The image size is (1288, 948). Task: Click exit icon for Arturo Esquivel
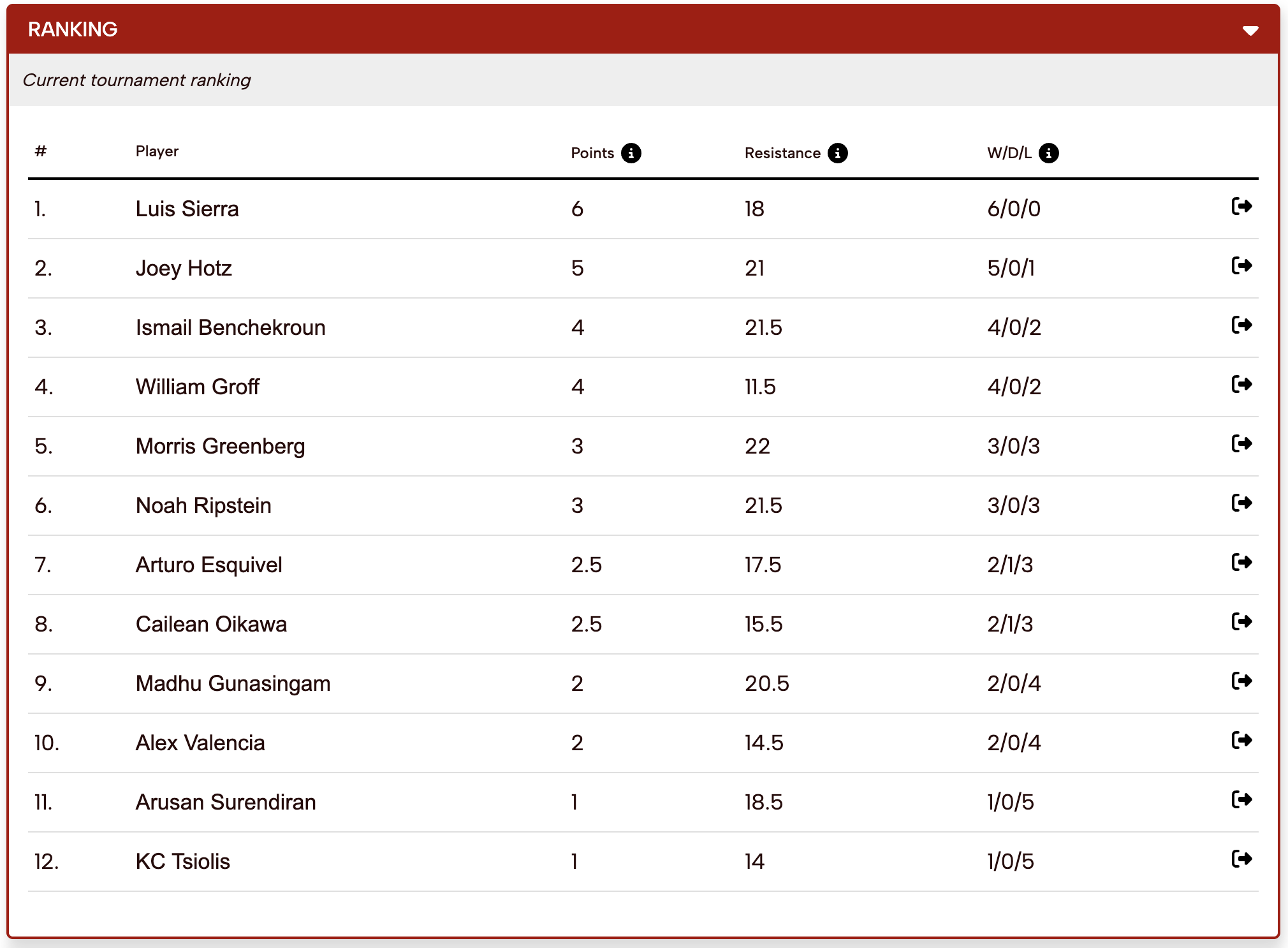[x=1241, y=563]
